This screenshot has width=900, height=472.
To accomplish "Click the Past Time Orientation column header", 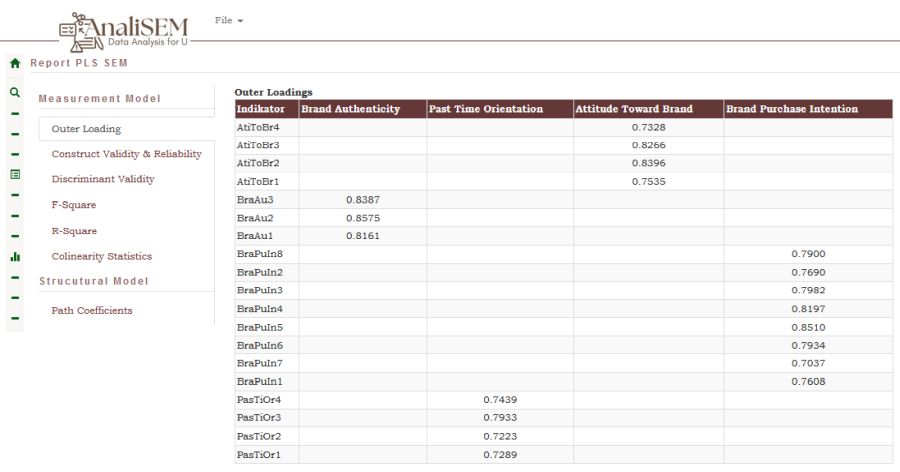I will point(486,109).
